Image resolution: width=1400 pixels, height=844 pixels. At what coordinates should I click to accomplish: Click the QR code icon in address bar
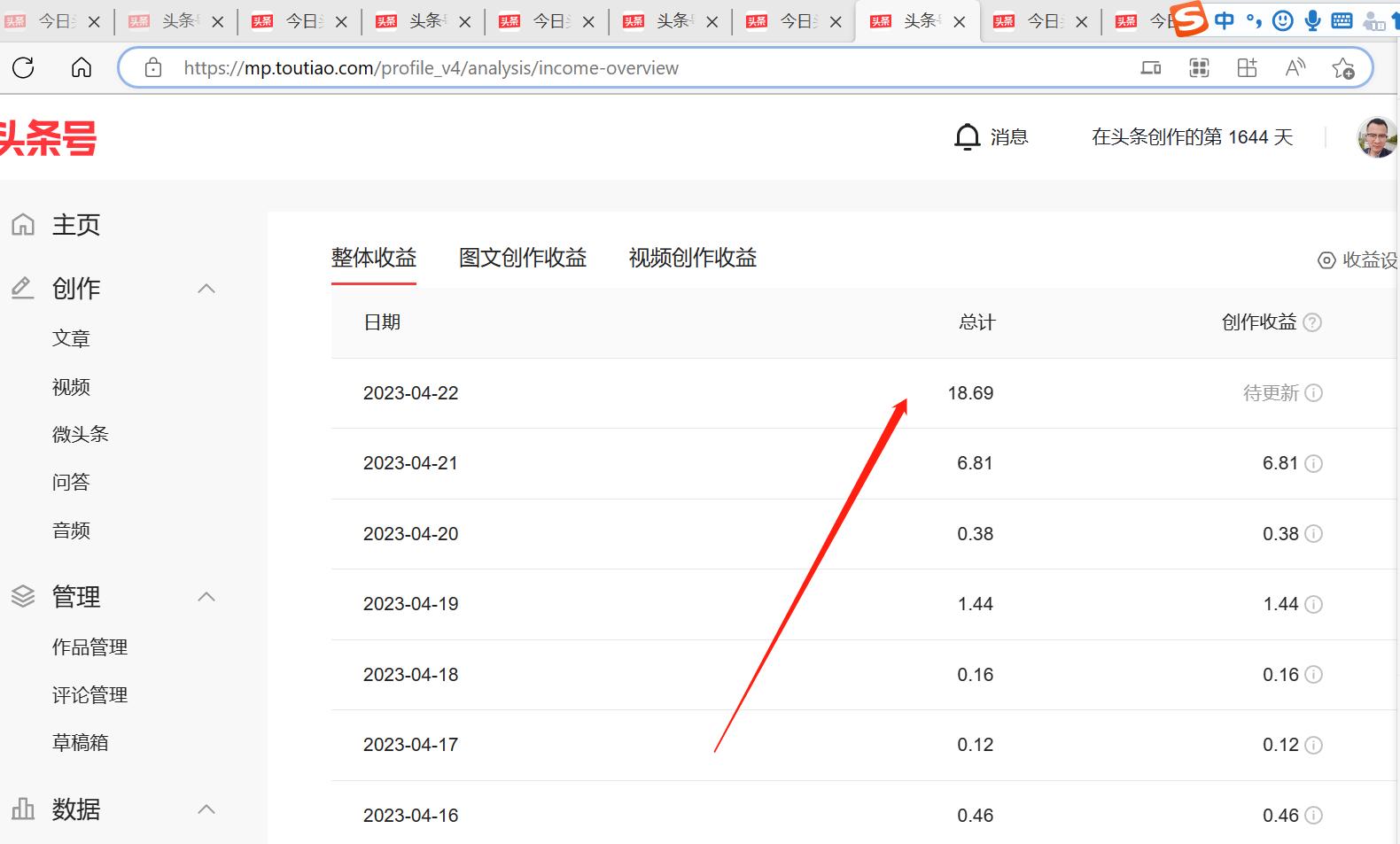(x=1199, y=68)
